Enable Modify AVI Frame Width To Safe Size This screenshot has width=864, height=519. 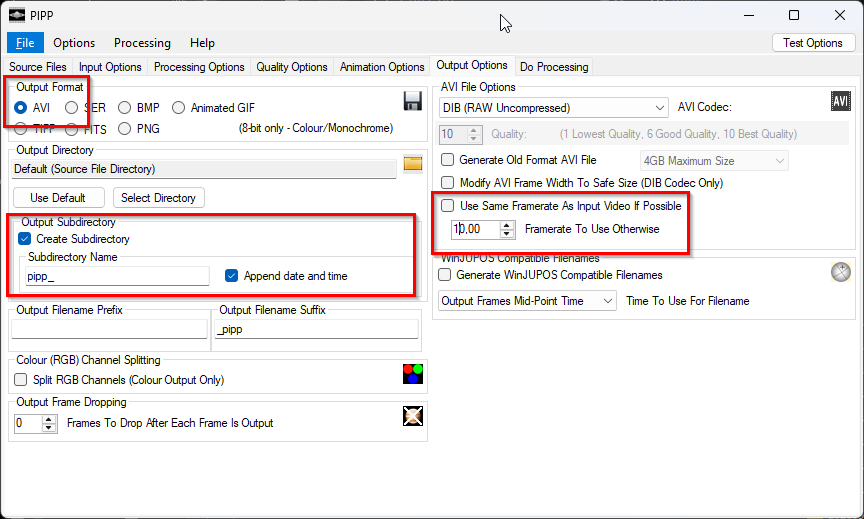point(447,182)
